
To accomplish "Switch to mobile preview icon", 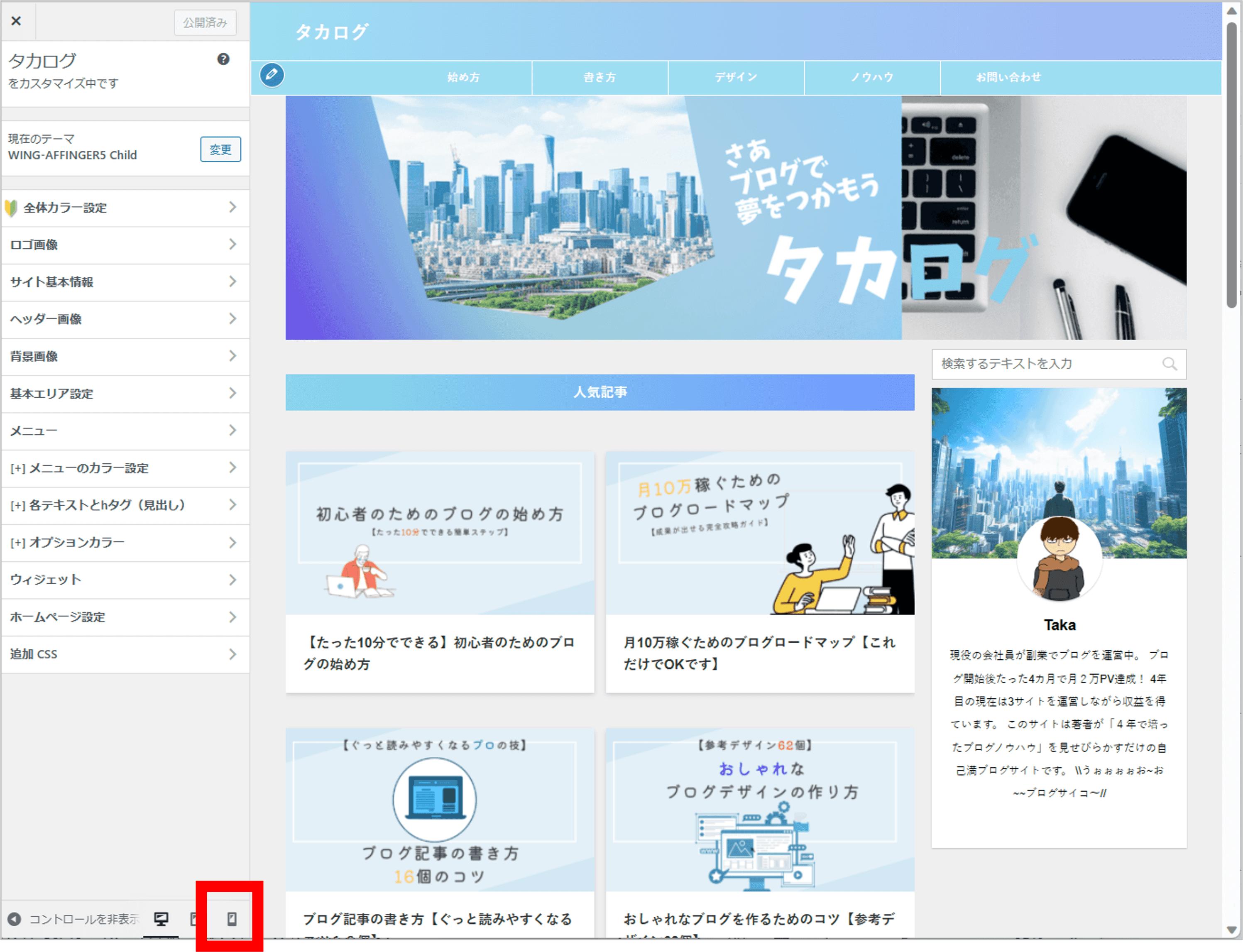I will 232,918.
